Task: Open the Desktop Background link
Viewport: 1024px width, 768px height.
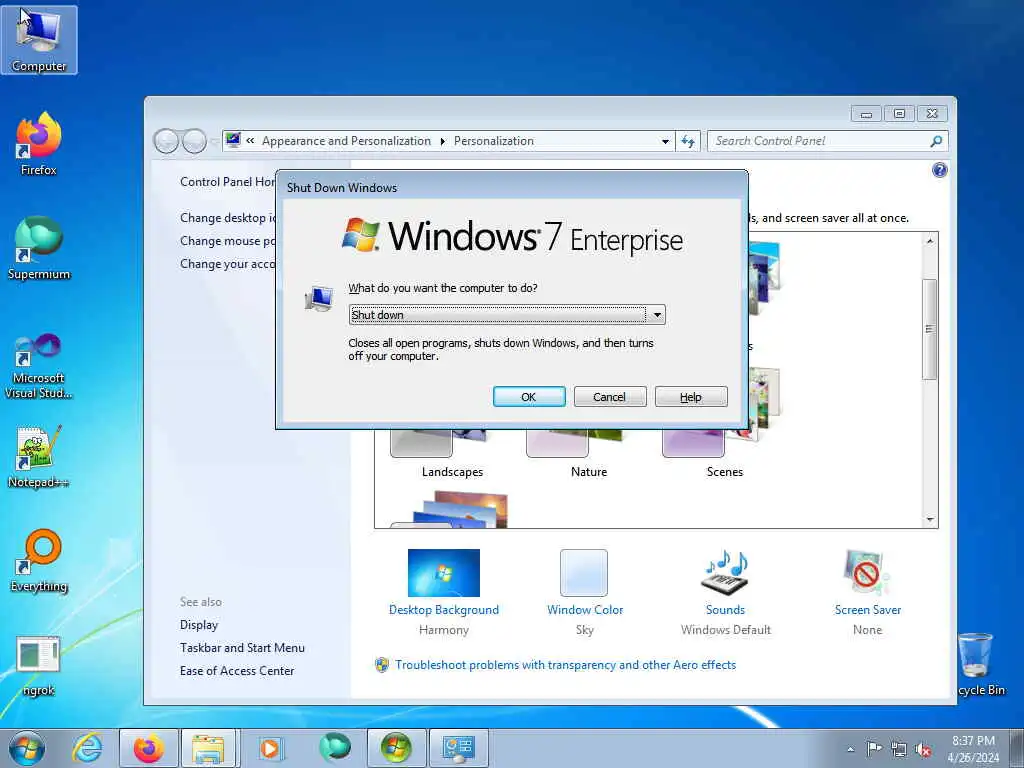Action: pos(443,610)
